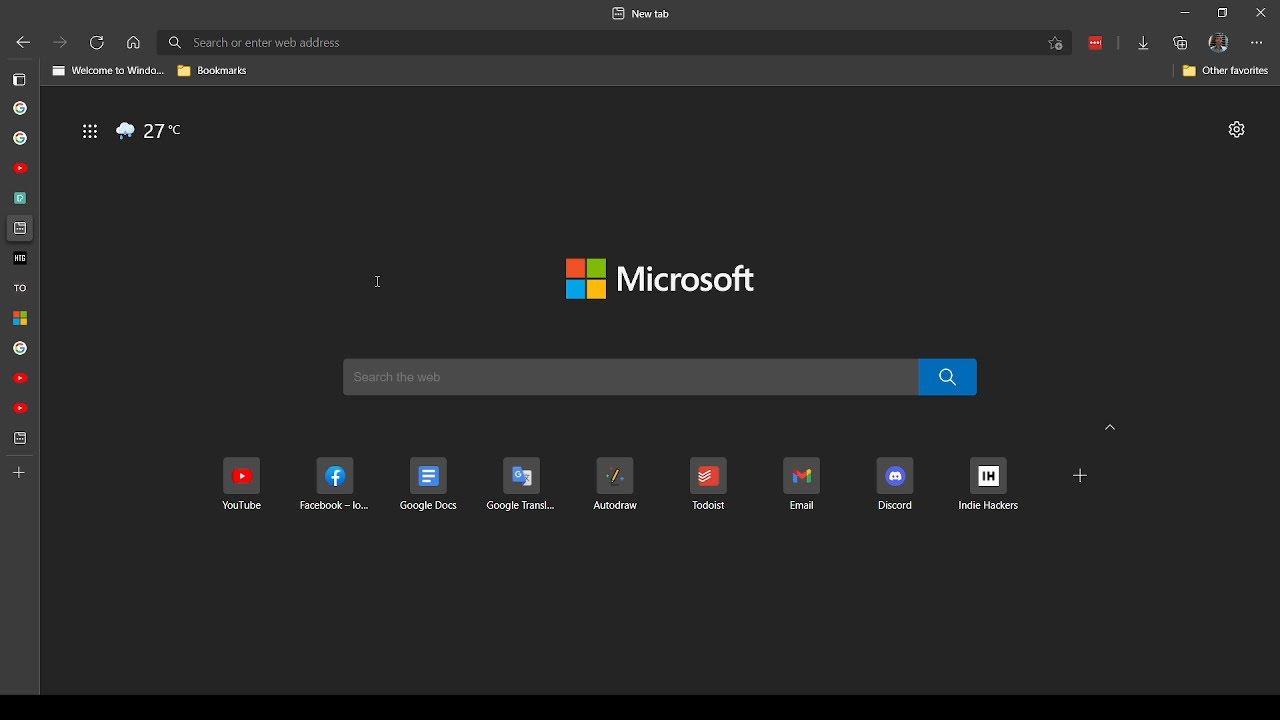Open the Home page button

tap(133, 43)
